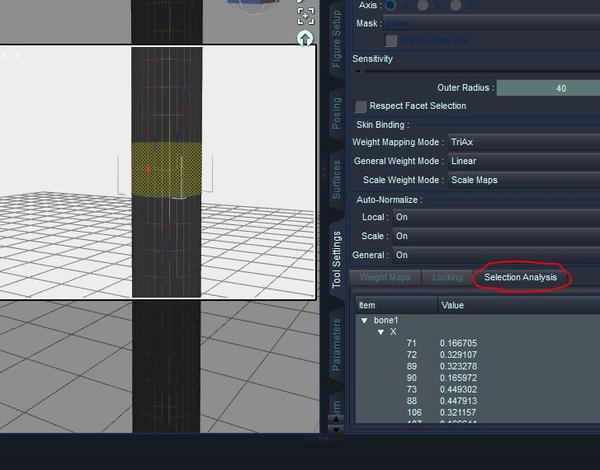Open the Posing side tab

click(336, 113)
